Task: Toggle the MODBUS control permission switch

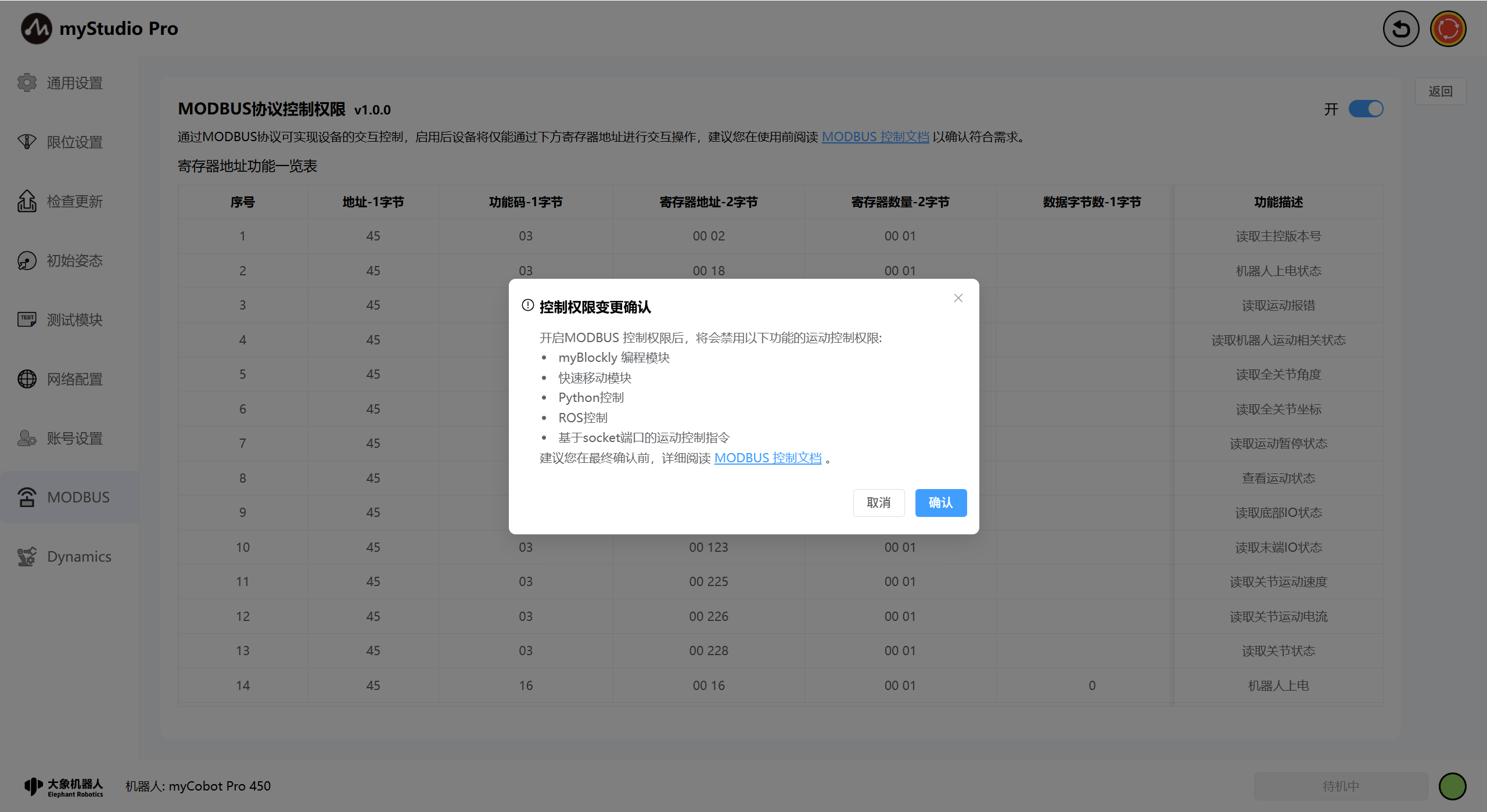Action: pos(1366,109)
